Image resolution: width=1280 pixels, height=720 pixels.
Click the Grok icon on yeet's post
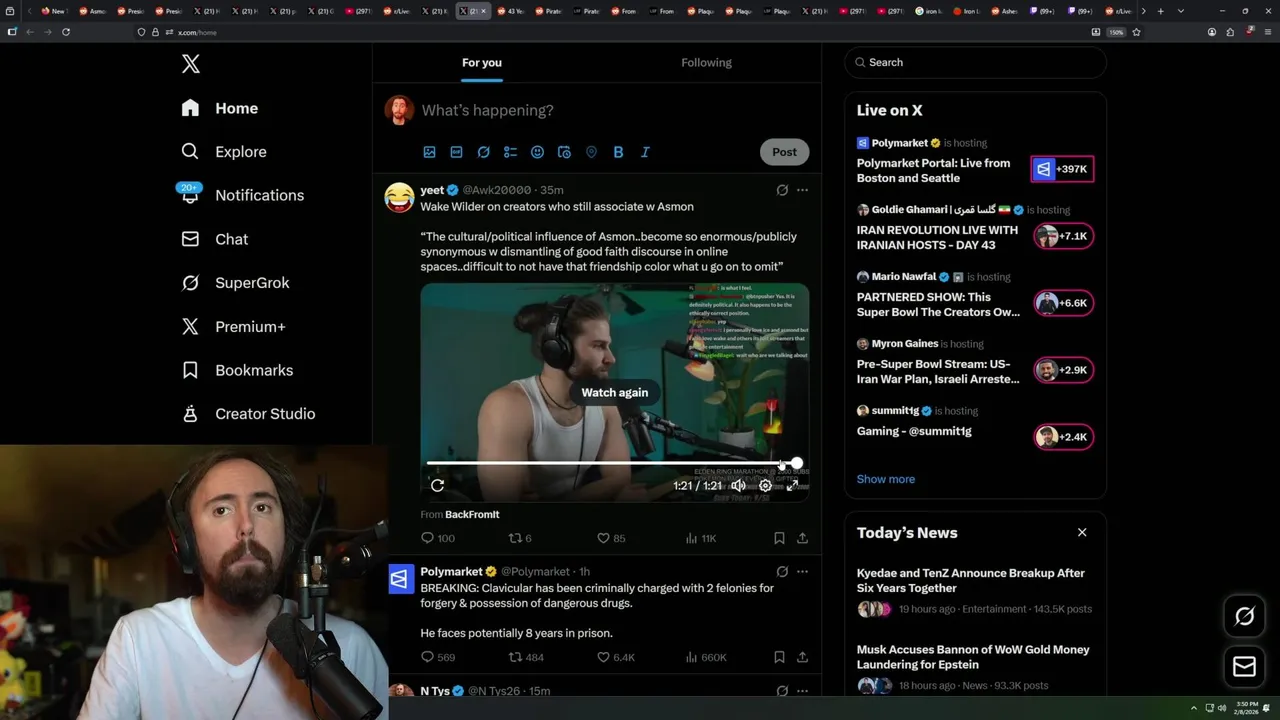782,190
